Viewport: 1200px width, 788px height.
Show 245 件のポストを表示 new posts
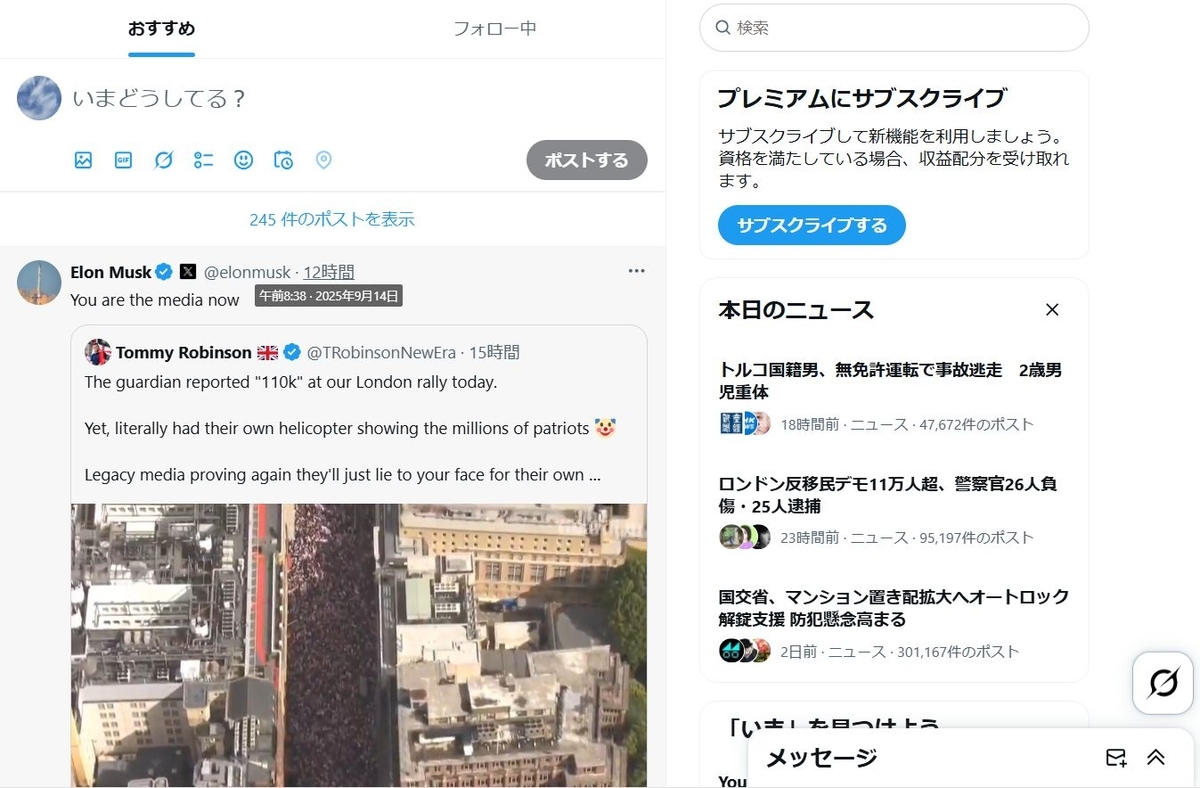[x=332, y=219]
